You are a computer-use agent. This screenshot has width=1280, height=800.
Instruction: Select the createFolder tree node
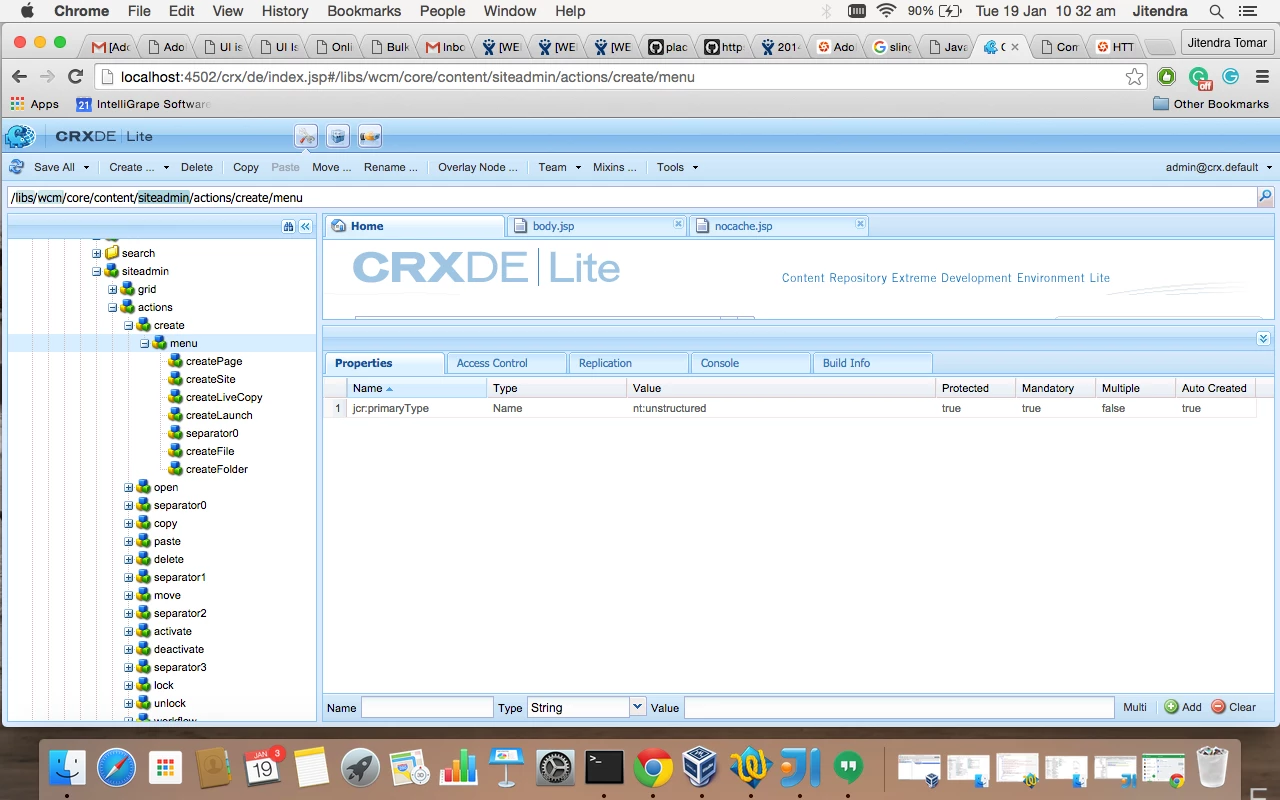217,469
